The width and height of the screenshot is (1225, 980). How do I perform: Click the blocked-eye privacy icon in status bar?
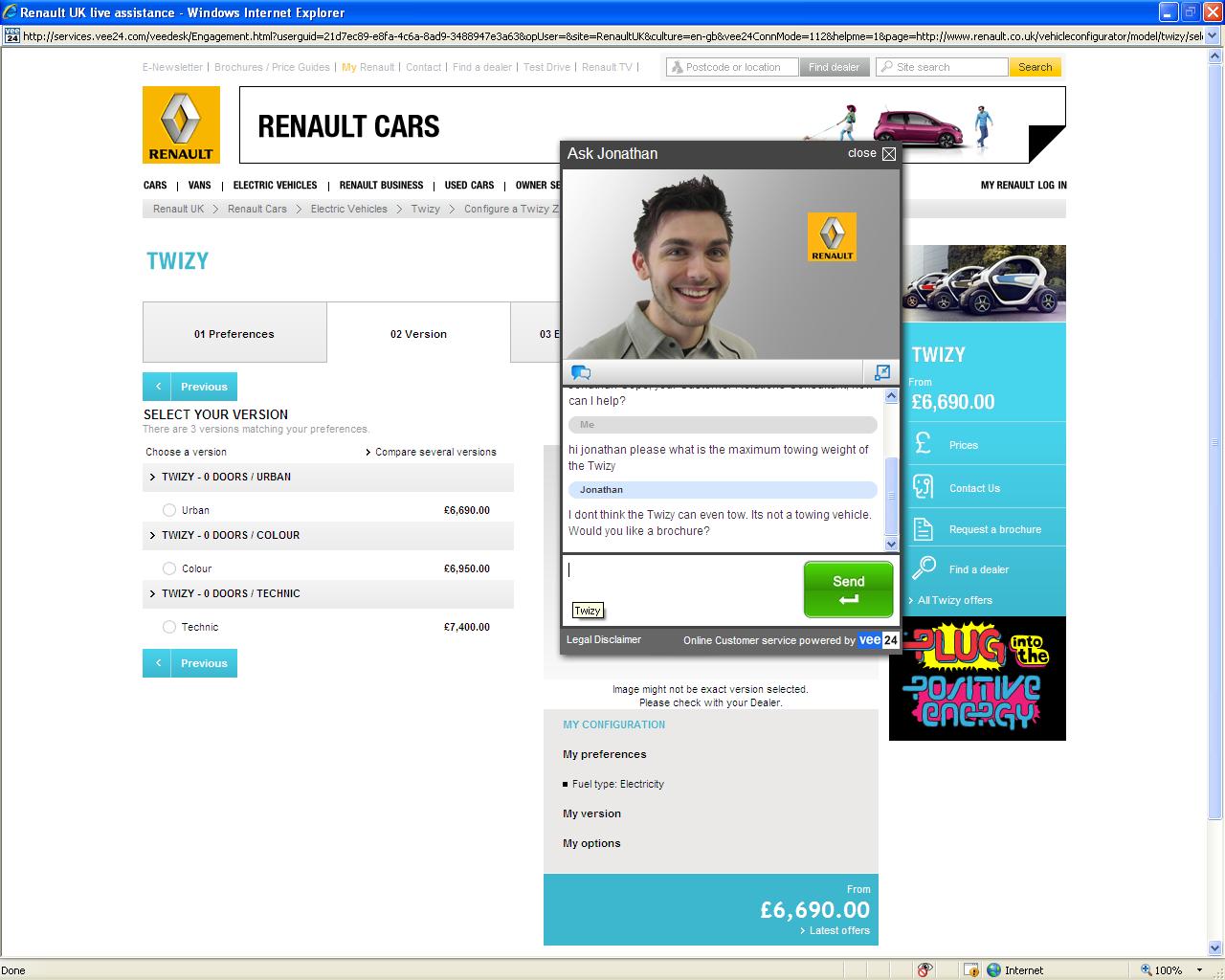924,969
